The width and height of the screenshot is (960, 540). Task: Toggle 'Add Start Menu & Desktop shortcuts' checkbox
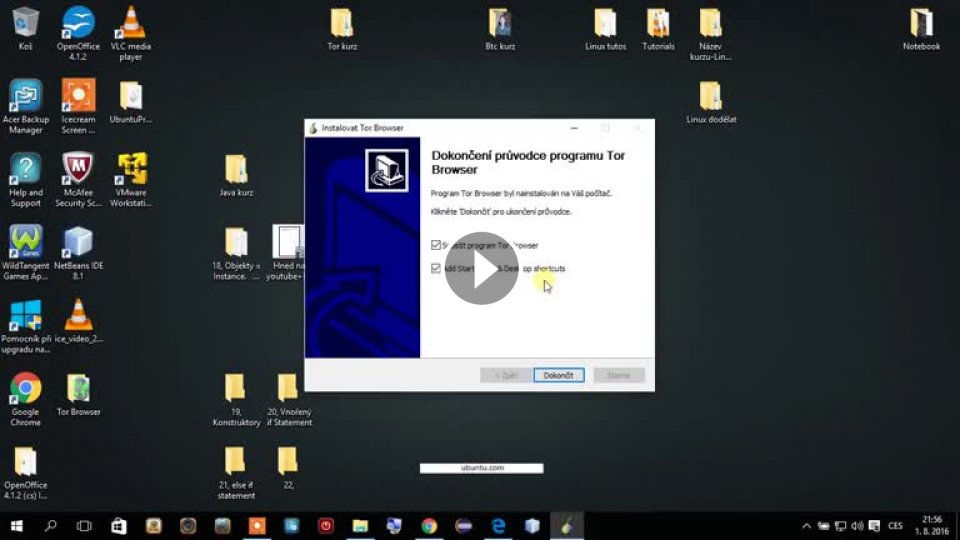pos(436,268)
